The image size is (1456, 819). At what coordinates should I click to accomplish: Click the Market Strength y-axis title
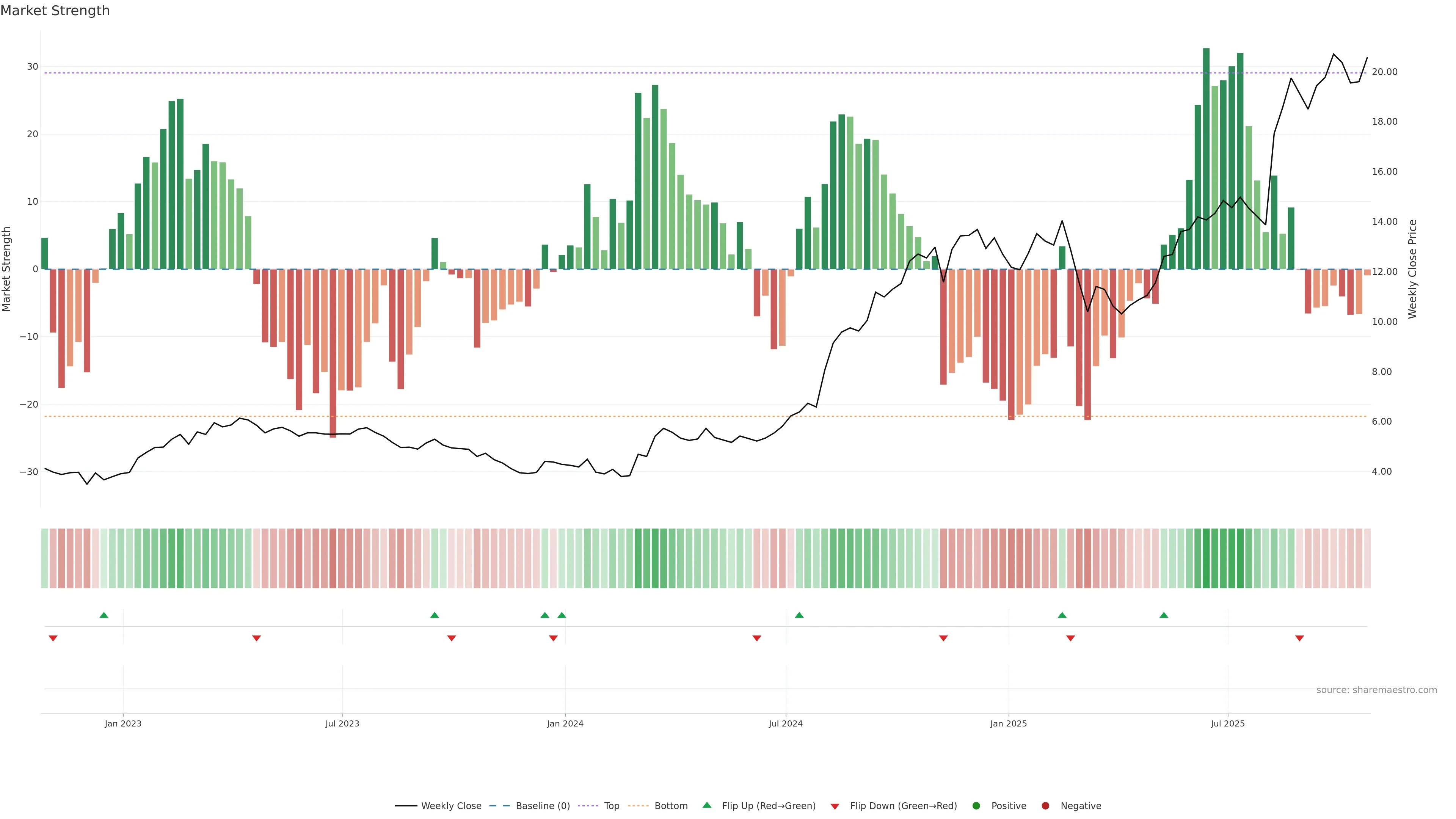click(7, 269)
